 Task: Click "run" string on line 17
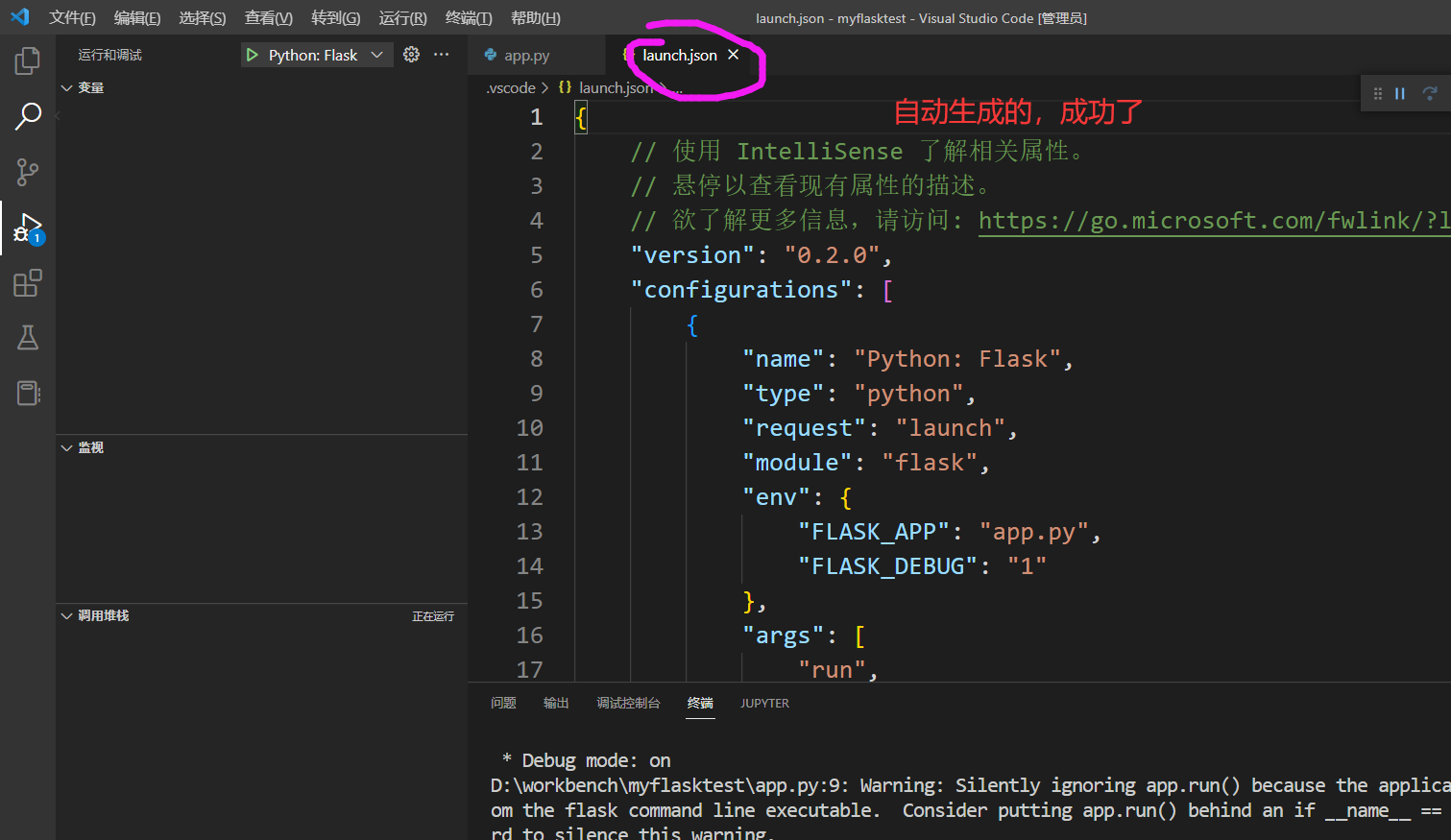(832, 669)
